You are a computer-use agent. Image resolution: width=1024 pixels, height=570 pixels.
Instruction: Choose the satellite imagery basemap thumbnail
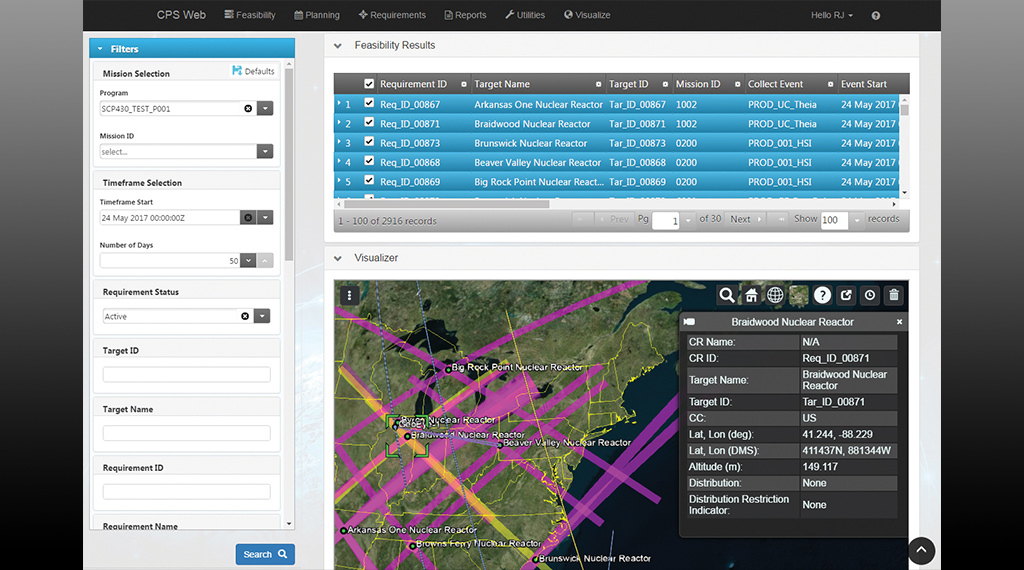pos(798,295)
